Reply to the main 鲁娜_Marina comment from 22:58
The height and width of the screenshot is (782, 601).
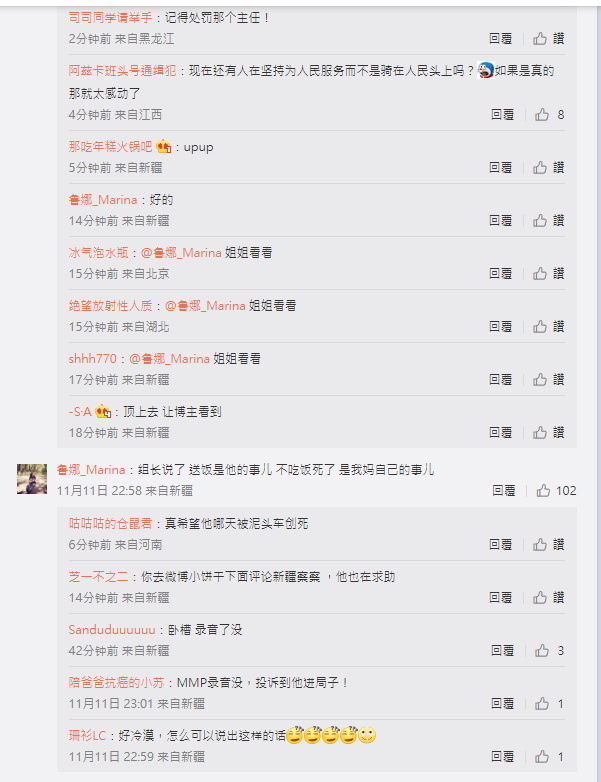[x=504, y=491]
